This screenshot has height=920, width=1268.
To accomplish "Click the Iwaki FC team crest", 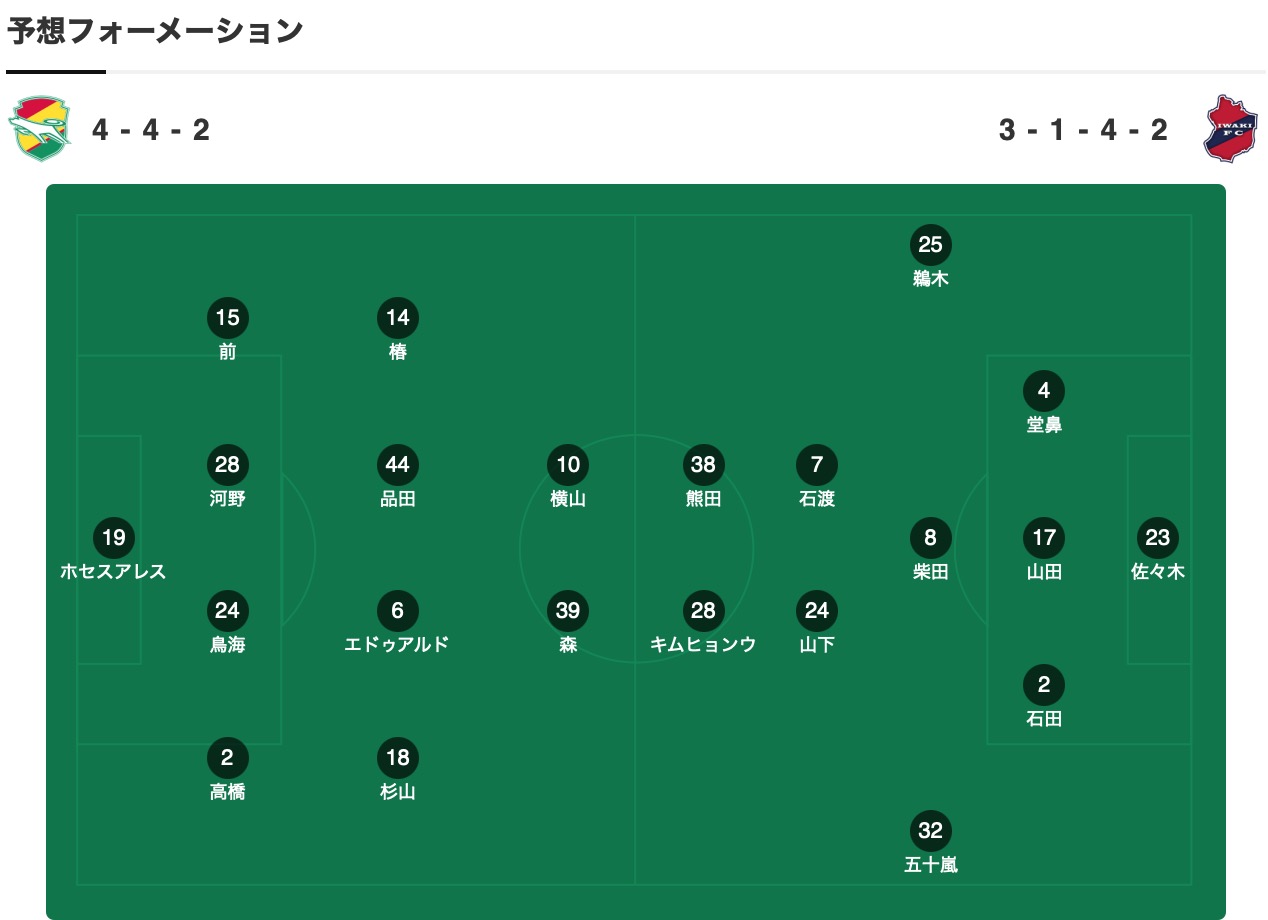I will pyautogui.click(x=1230, y=129).
